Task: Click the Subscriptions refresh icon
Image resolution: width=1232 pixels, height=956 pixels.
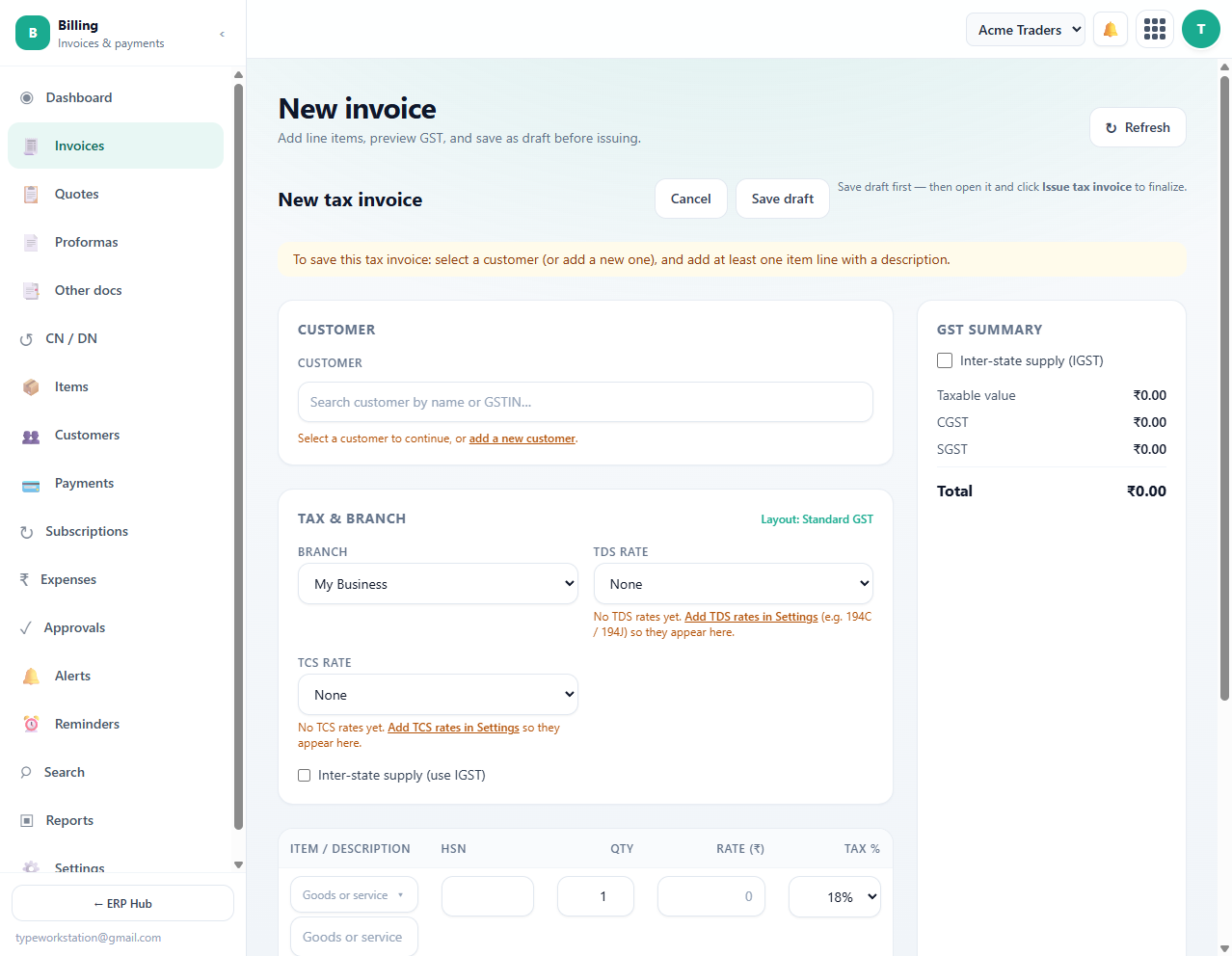Action: [27, 532]
